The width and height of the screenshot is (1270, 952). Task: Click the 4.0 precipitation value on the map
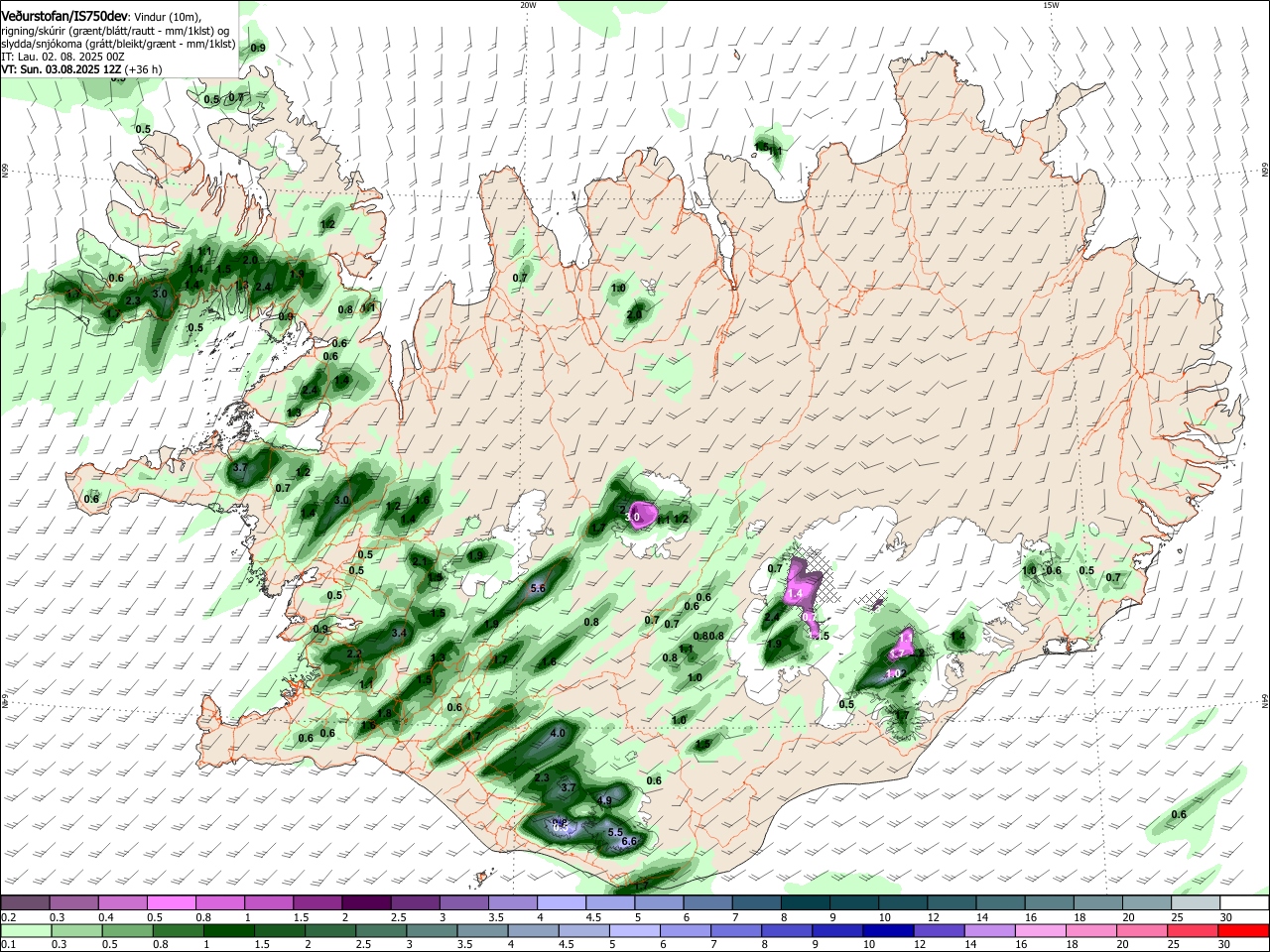558,734
